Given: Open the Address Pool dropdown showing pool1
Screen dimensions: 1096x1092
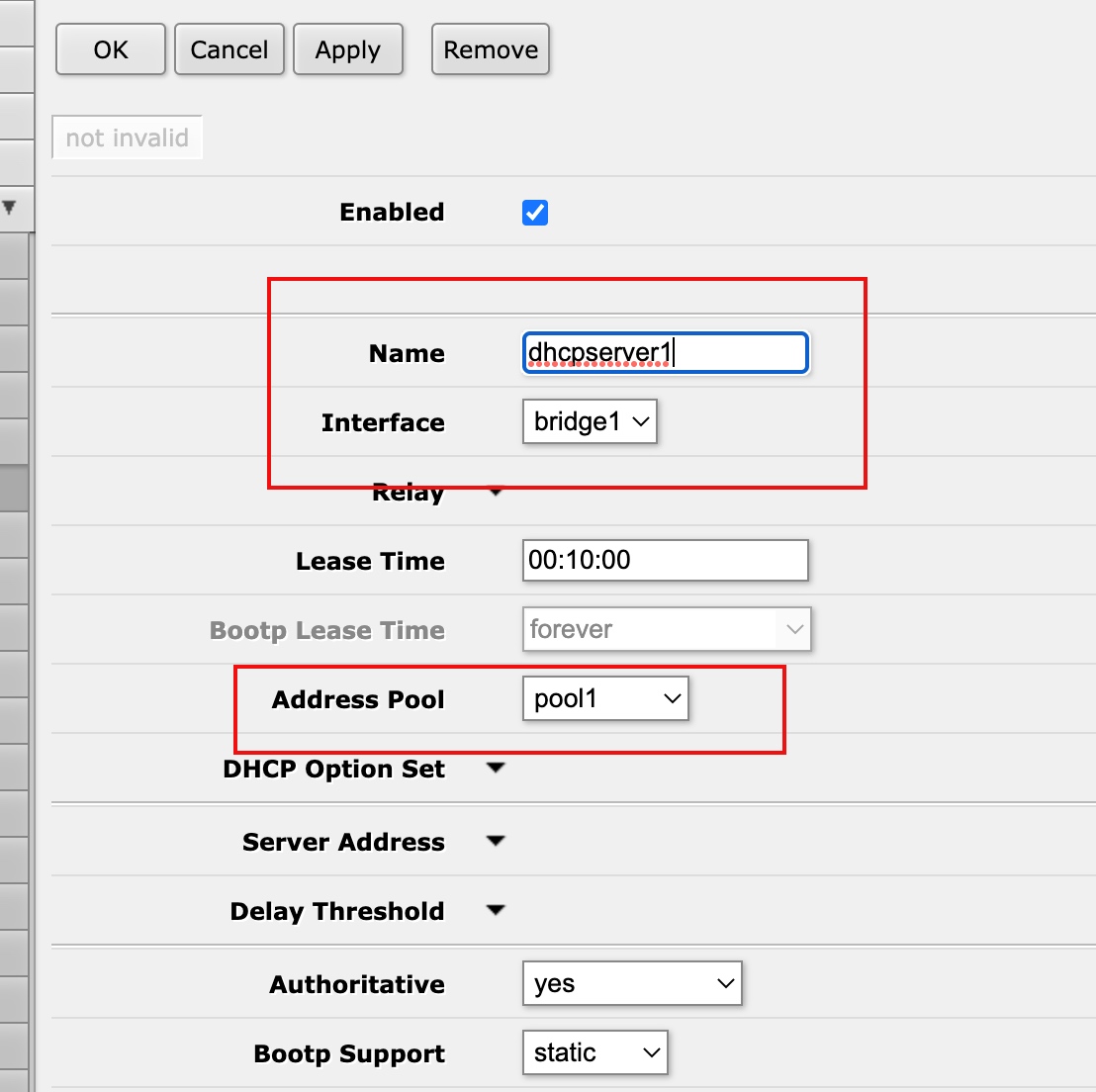Looking at the screenshot, I should (x=604, y=699).
